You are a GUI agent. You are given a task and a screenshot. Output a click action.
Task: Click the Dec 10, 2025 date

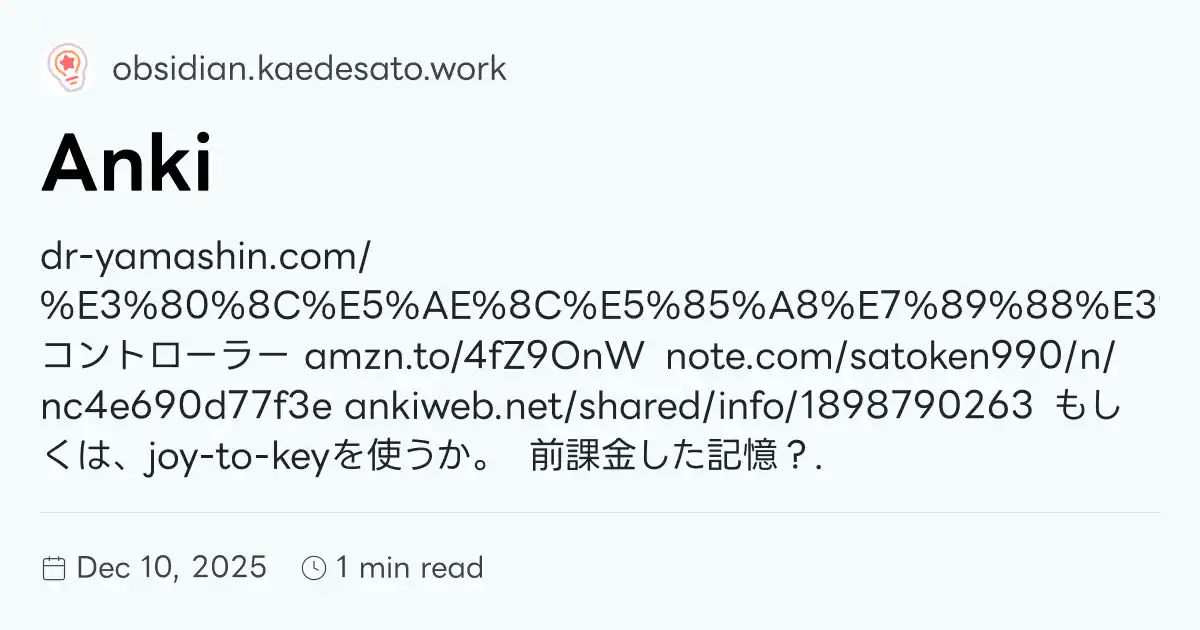coord(171,568)
